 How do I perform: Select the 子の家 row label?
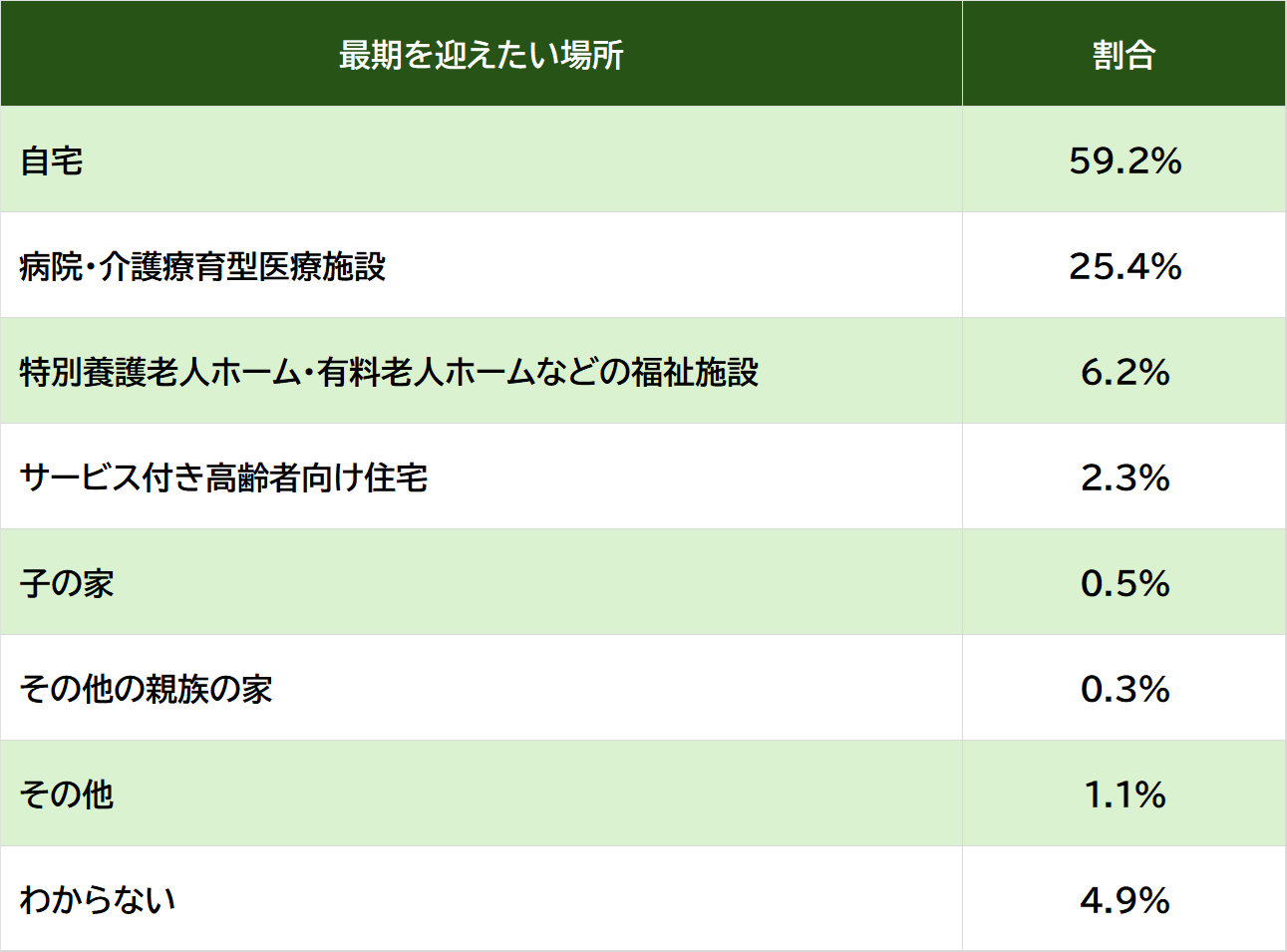[x=67, y=583]
